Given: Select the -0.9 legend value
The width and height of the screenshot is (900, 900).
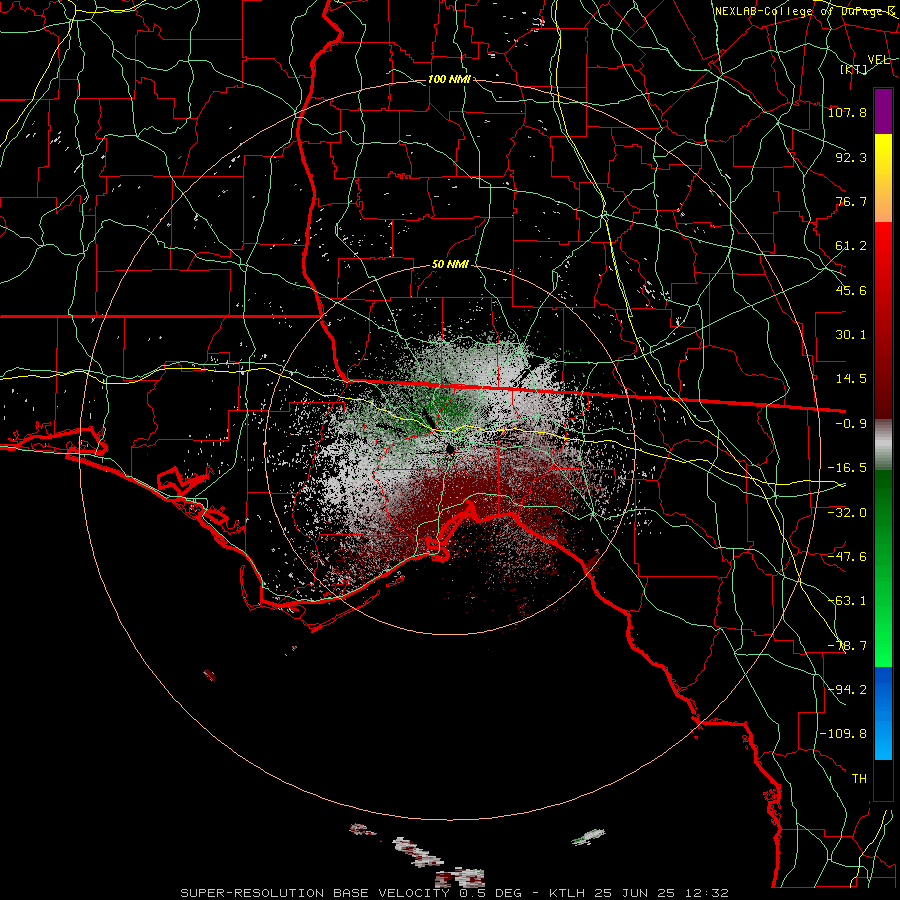Looking at the screenshot, I should [851, 424].
